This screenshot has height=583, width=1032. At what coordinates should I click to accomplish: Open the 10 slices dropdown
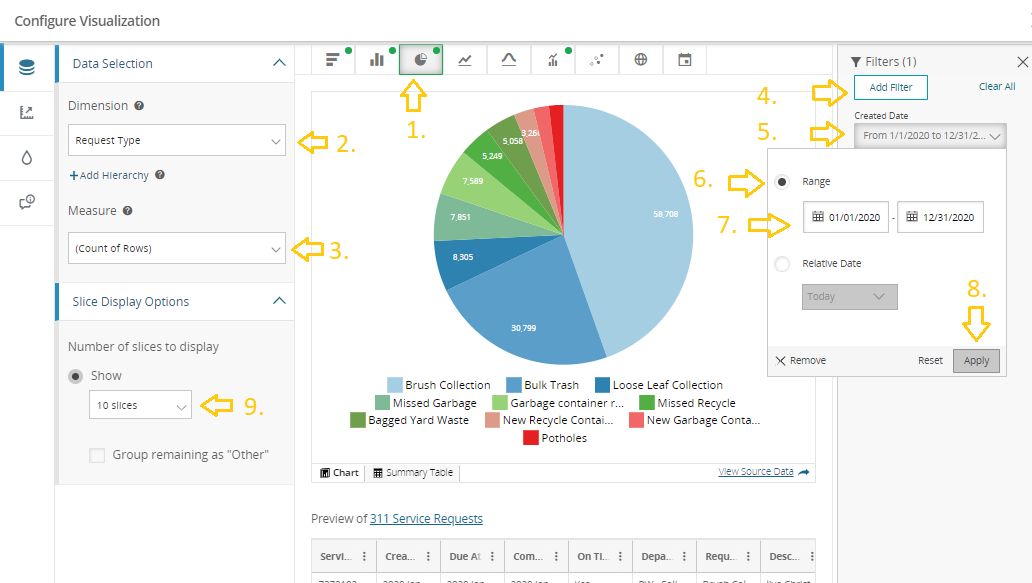pos(140,405)
